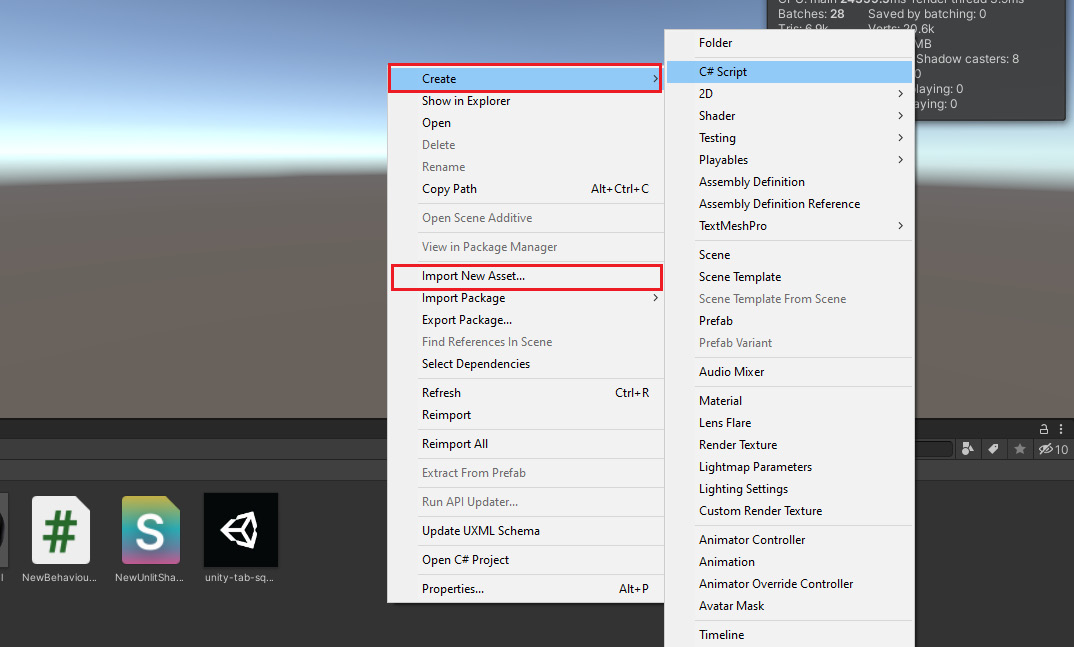This screenshot has width=1074, height=647.
Task: Choose Import New Asset...
Action: tap(525, 276)
